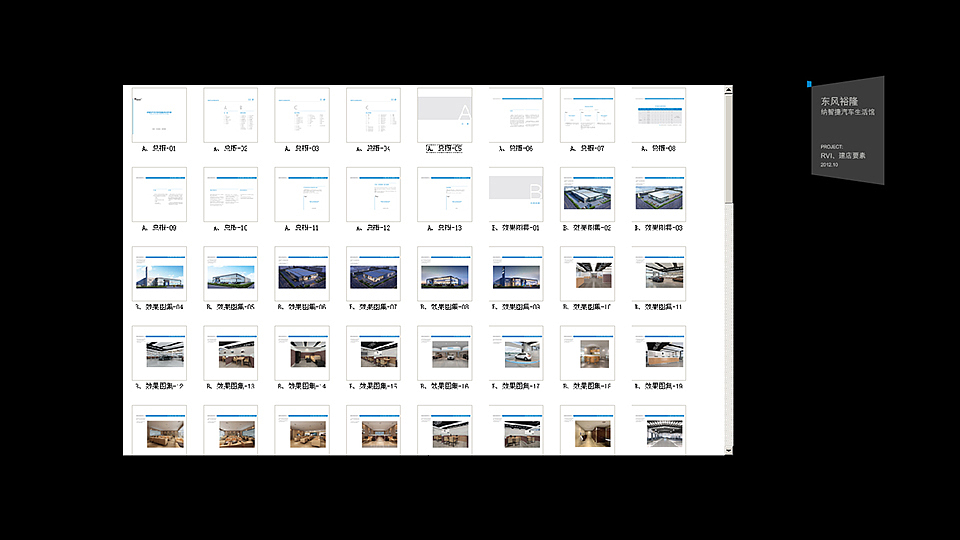This screenshot has width=960, height=540.
Task: Select thumbnail B. 效果图集-14
Action: (302, 353)
